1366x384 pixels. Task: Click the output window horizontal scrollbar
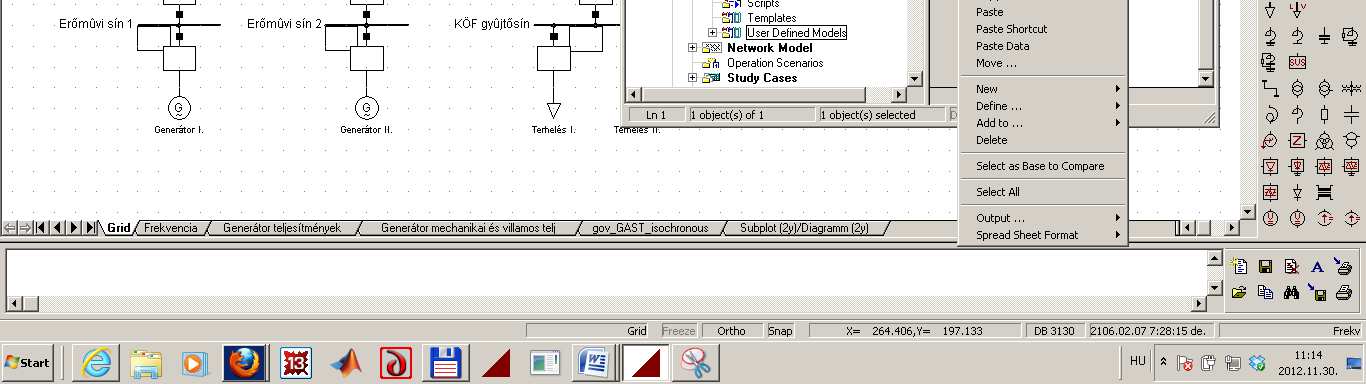[x=606, y=303]
